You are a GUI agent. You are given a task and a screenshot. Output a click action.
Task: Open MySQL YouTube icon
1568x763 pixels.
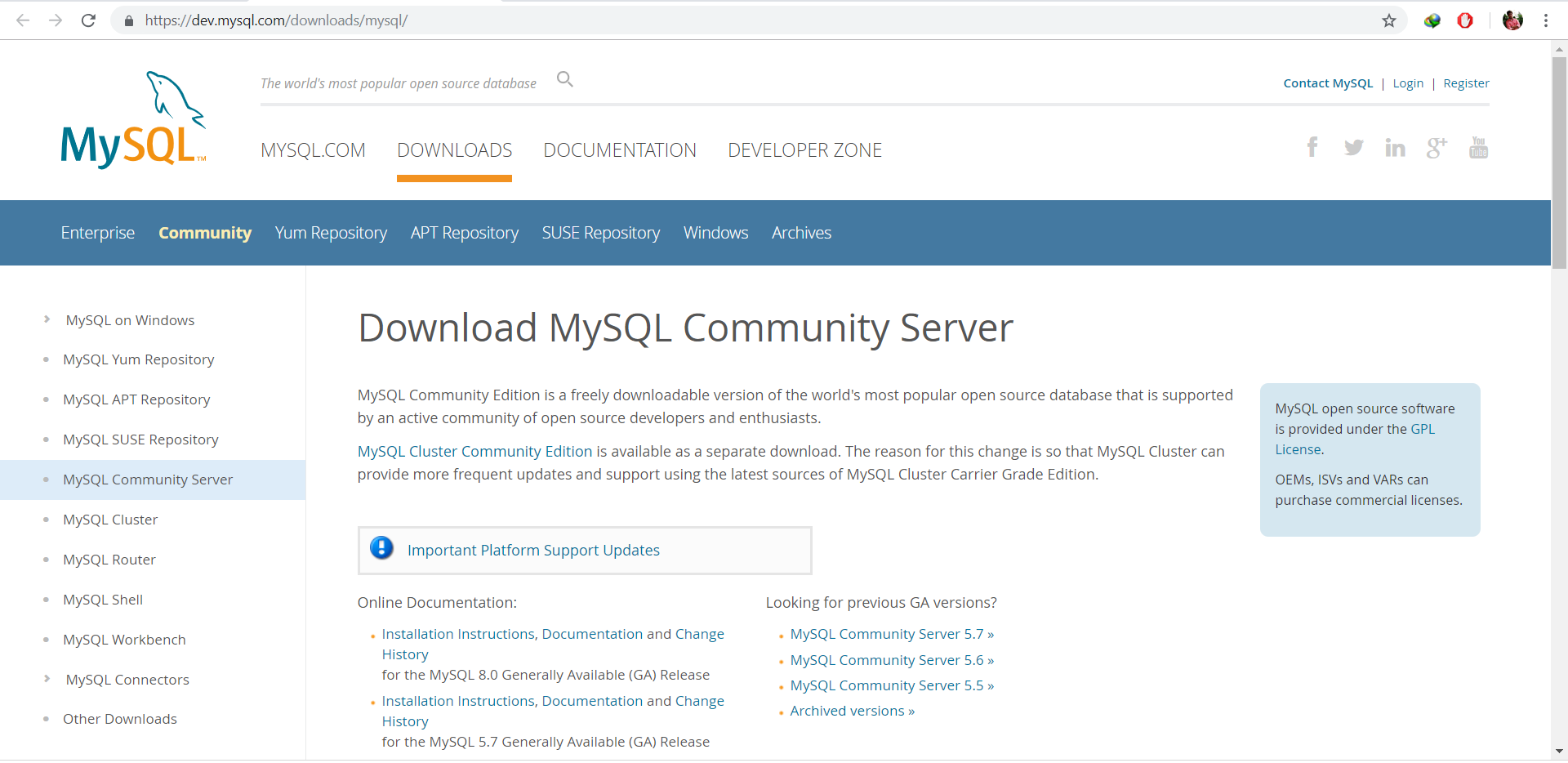[x=1478, y=148]
